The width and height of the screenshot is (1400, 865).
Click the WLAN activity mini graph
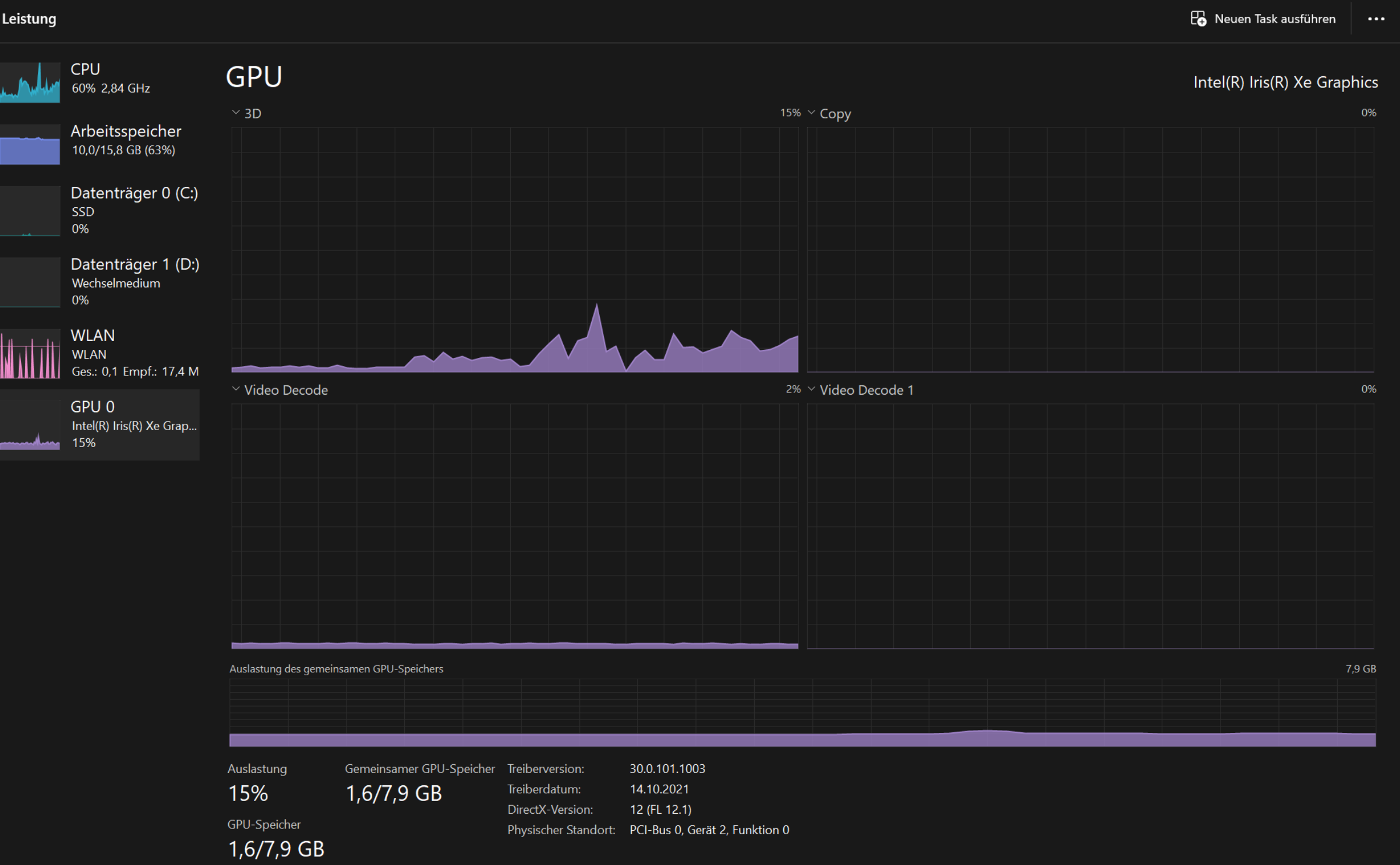coord(30,353)
